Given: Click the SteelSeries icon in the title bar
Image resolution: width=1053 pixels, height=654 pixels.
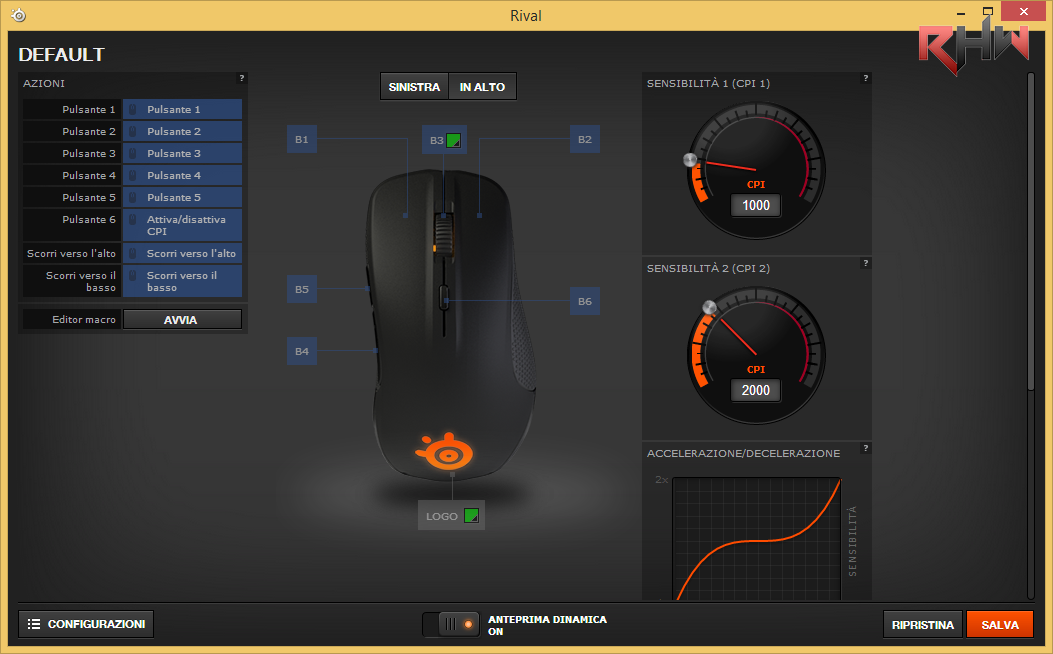Looking at the screenshot, I should (19, 15).
